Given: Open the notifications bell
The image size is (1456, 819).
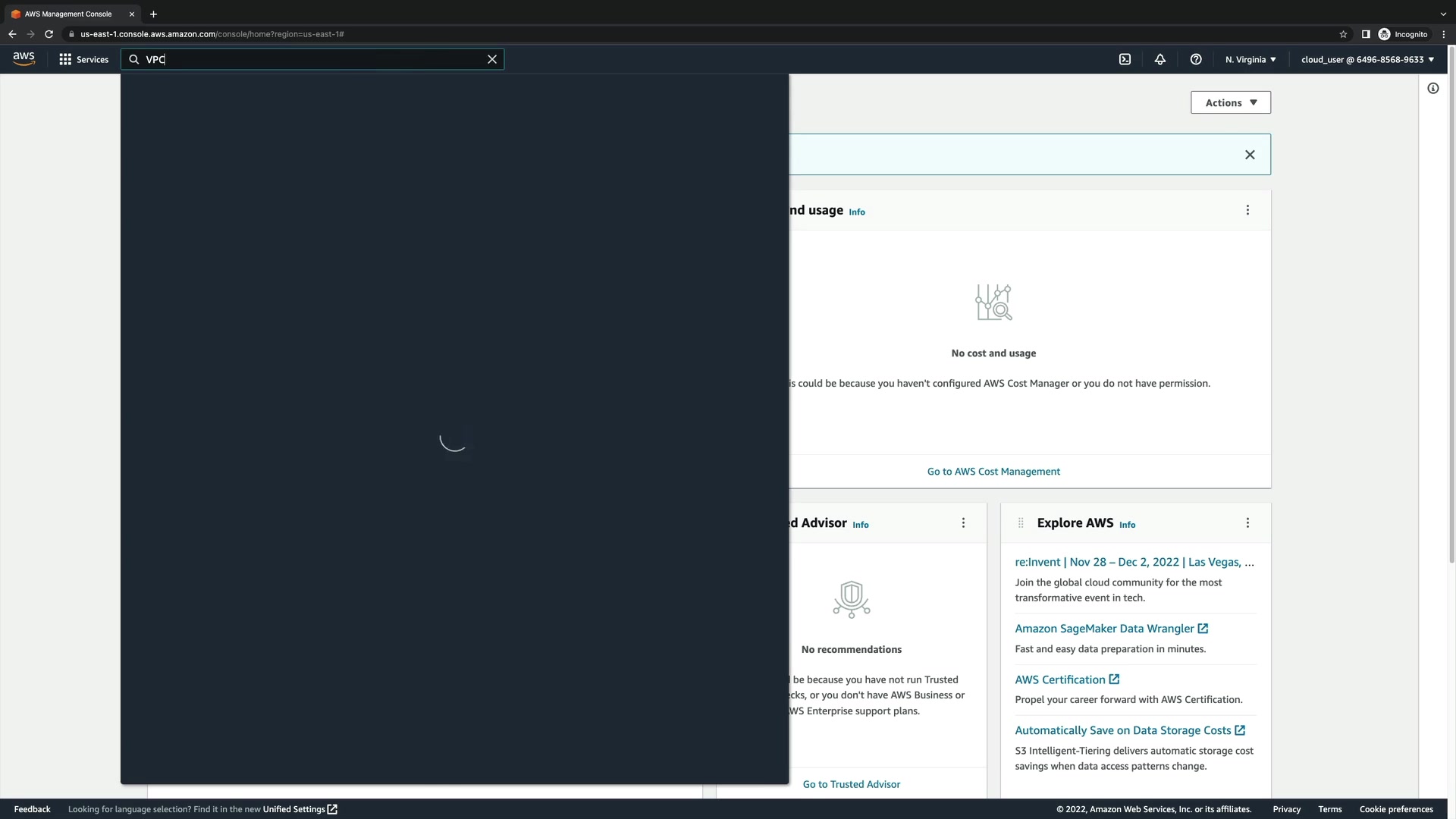Looking at the screenshot, I should click(1159, 59).
